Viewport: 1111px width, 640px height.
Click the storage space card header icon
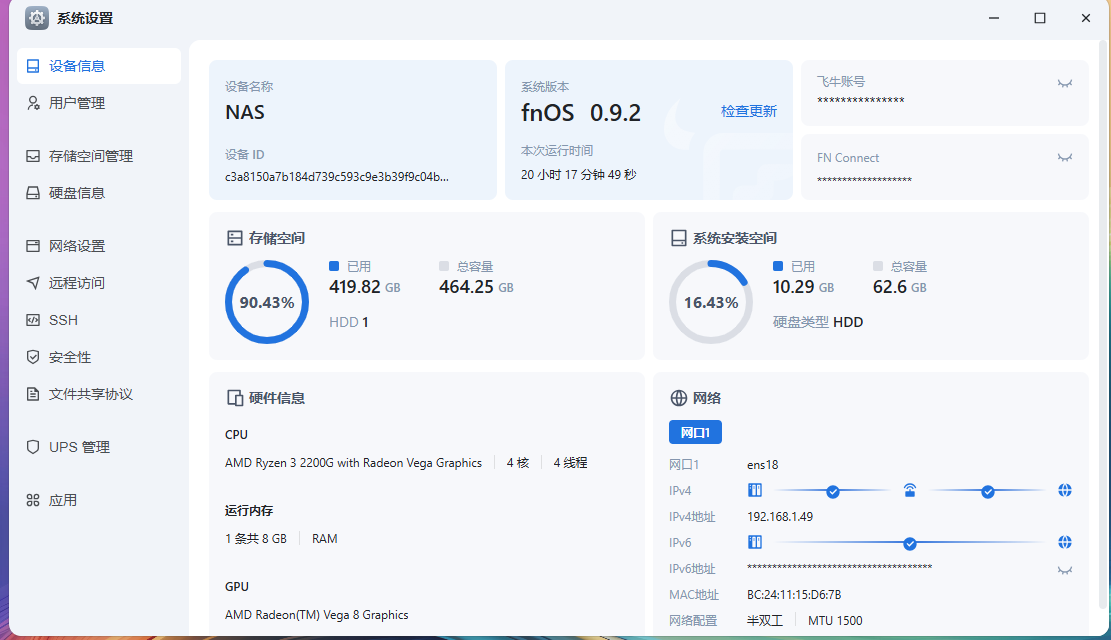click(x=235, y=238)
